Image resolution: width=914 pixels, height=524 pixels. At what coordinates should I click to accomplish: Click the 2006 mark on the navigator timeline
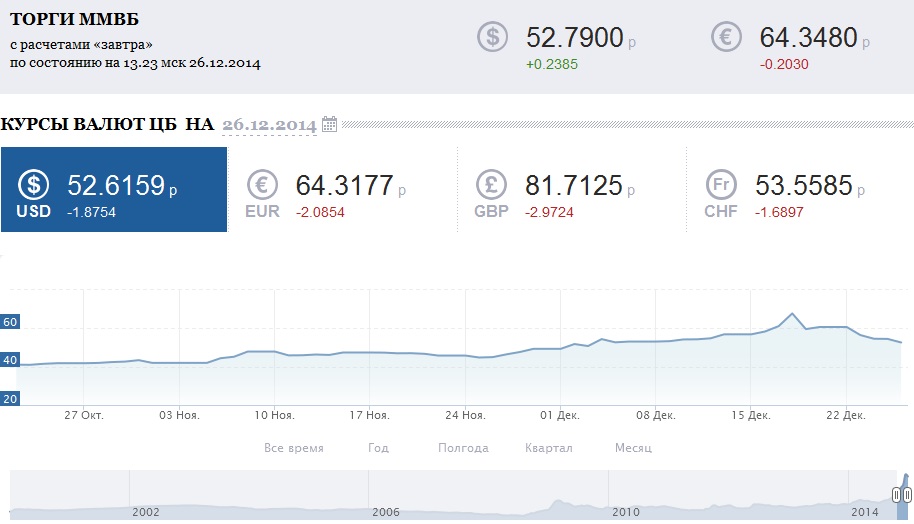tap(386, 512)
